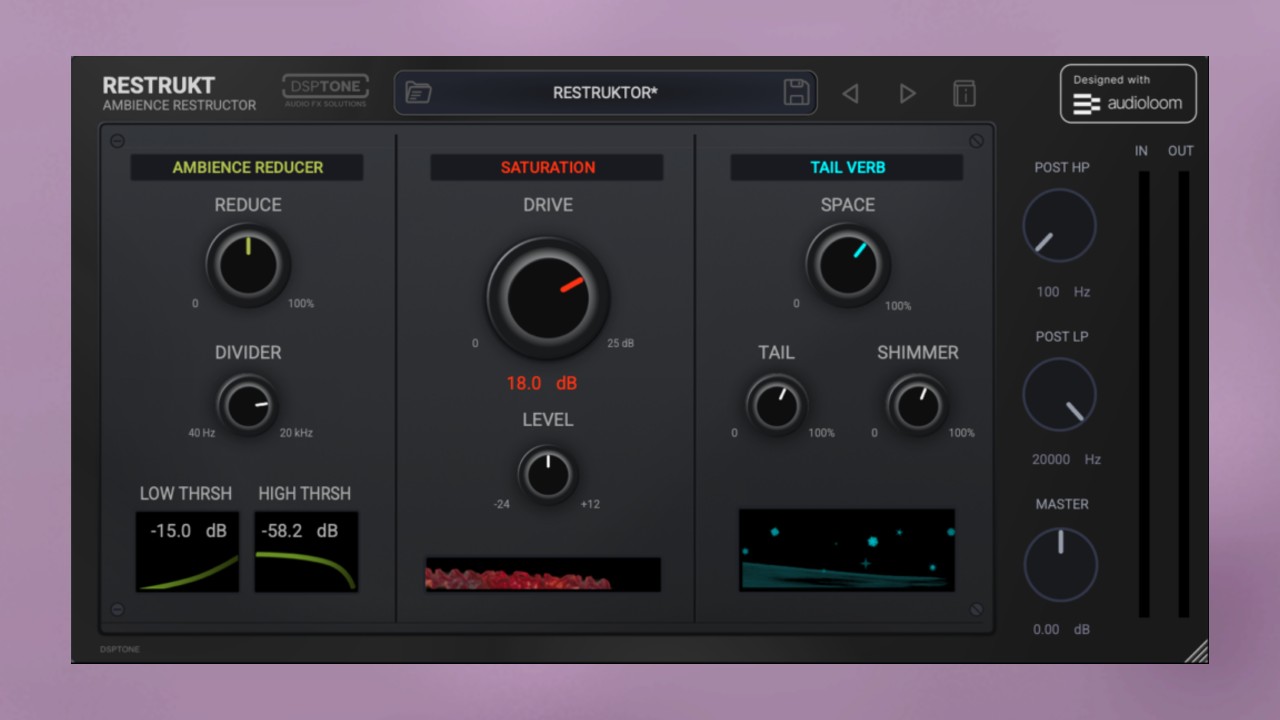
Task: Click the DIVIDER frequency knob
Action: (247, 405)
